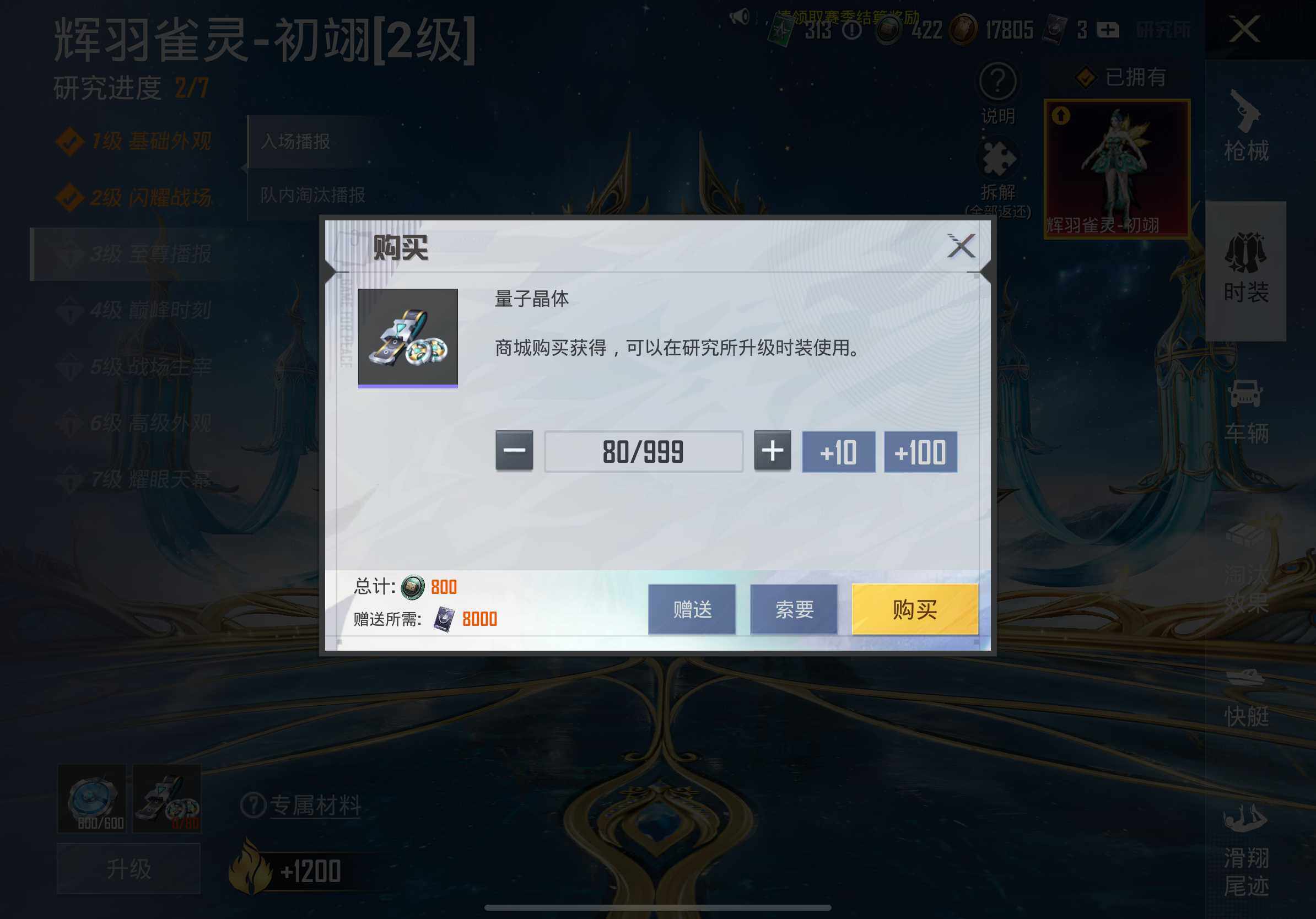Add one hundred with +100 button
The image size is (1316, 919).
click(920, 451)
